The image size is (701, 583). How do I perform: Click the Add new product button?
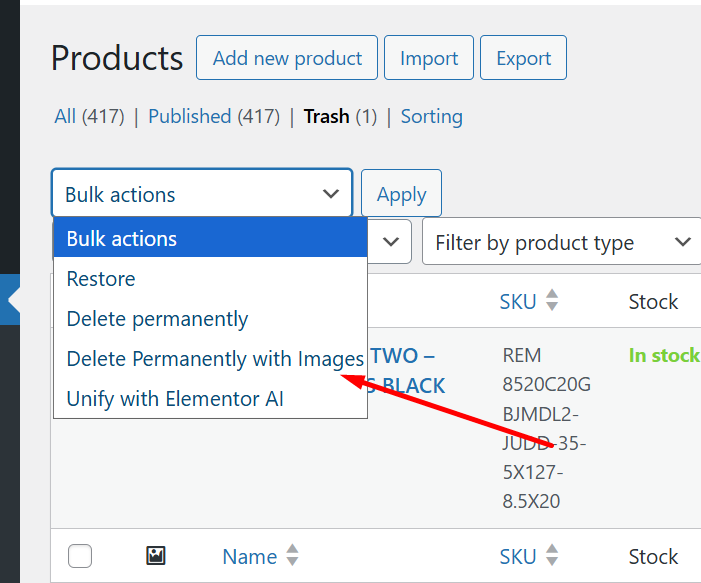pyautogui.click(x=287, y=58)
